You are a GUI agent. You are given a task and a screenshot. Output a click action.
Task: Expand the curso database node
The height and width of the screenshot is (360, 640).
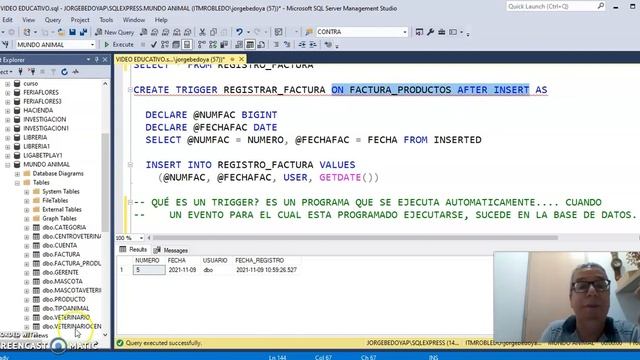pyautogui.click(x=7, y=84)
